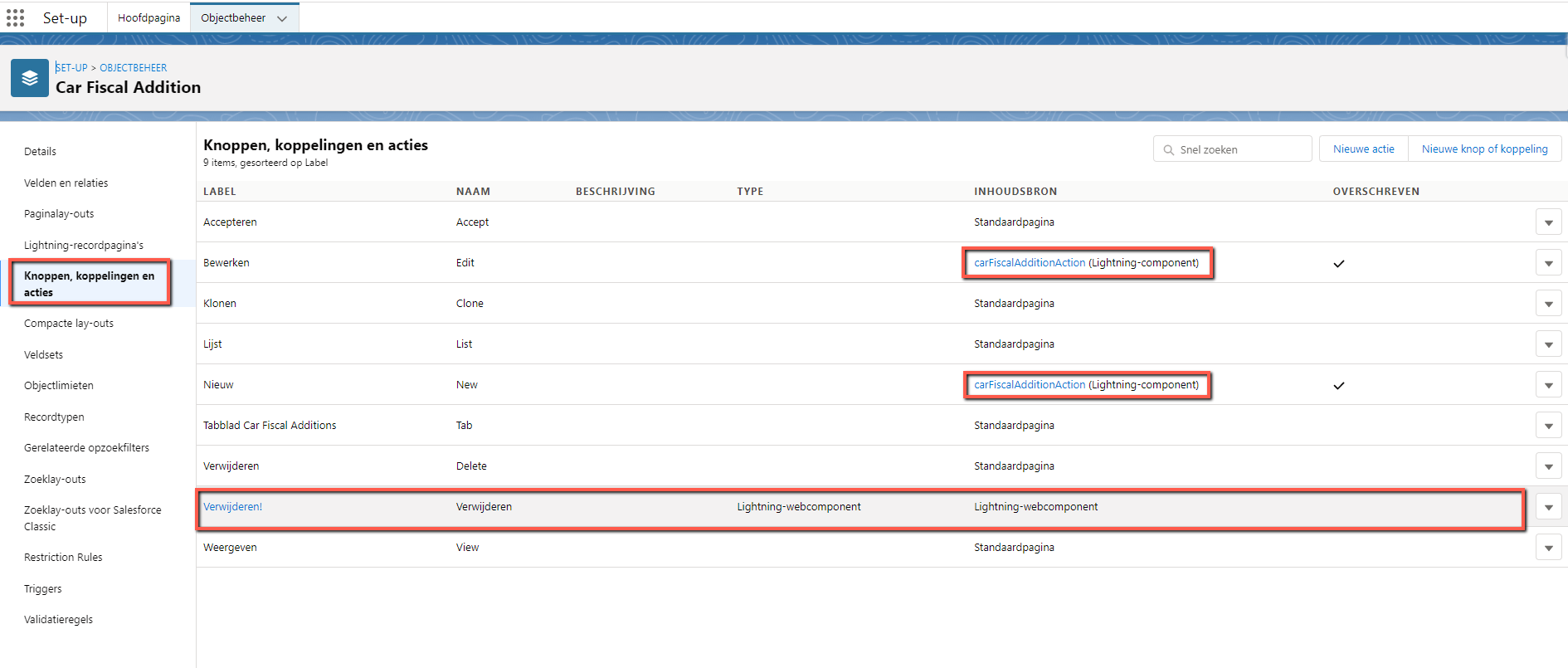Click the 'Klonen' label cell
This screenshot has width=1568, height=668.
tap(220, 303)
